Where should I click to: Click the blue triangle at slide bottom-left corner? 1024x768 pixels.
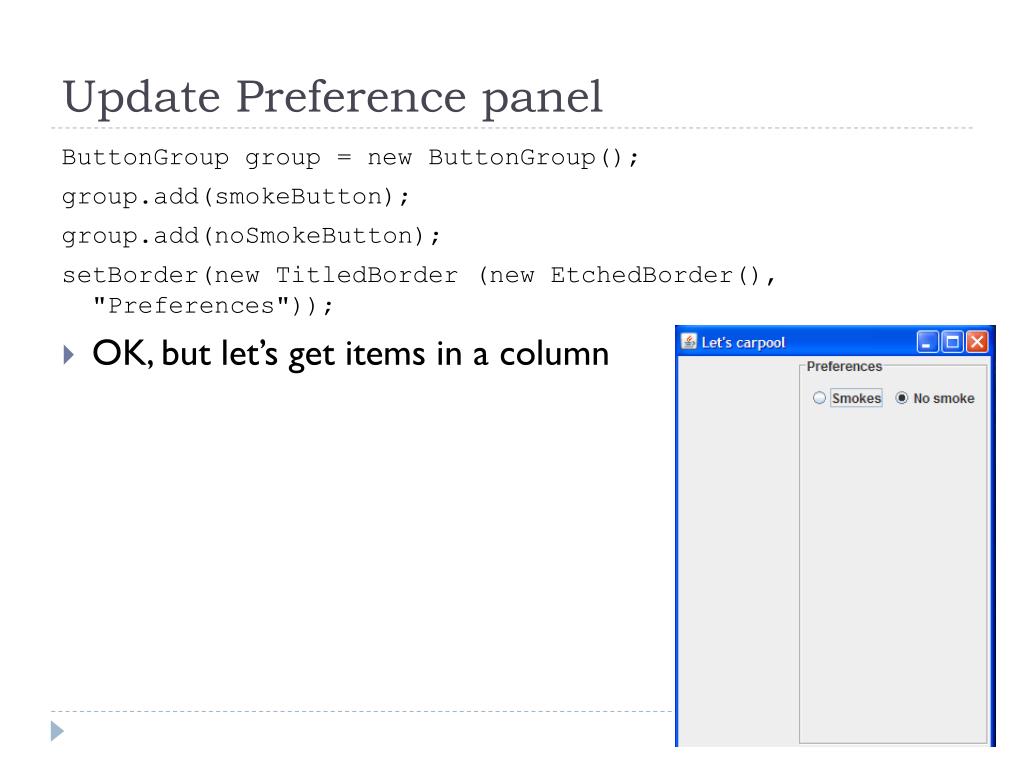[57, 731]
